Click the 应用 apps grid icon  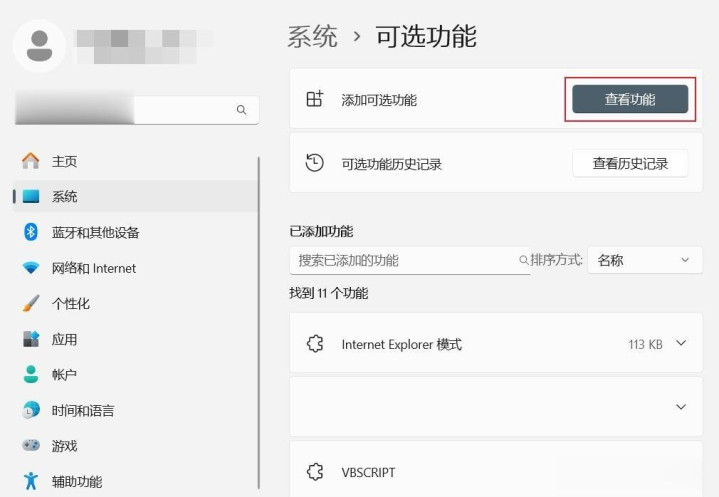click(x=31, y=339)
